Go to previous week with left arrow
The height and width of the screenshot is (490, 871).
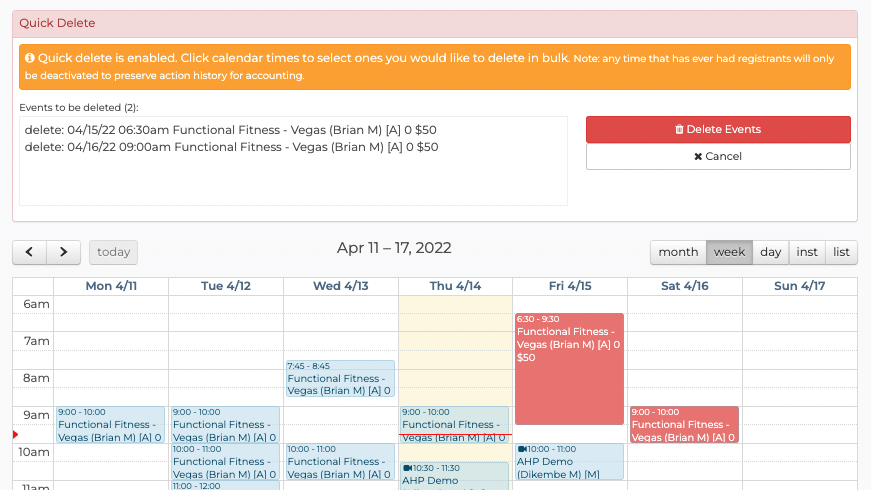point(29,252)
